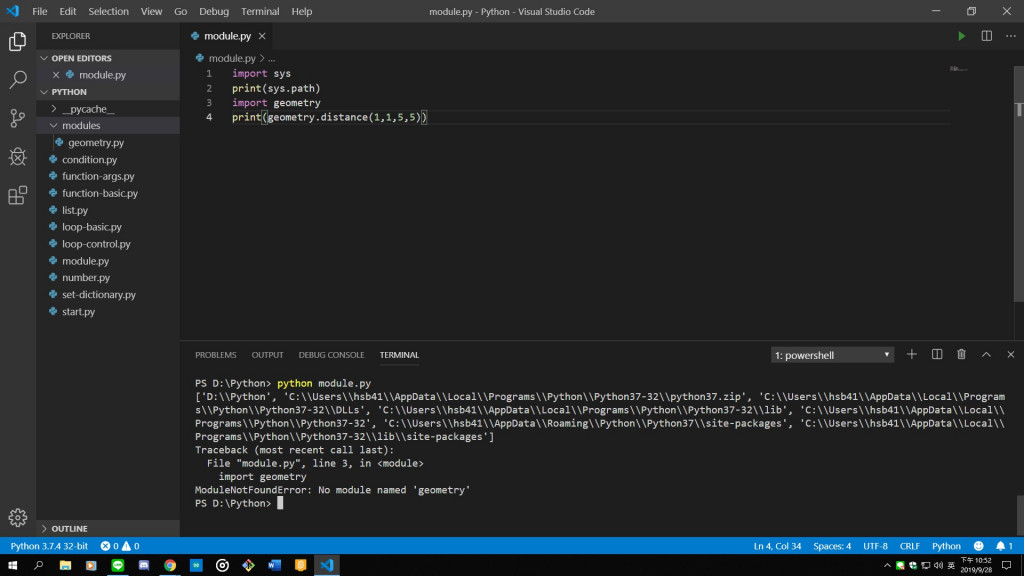The width and height of the screenshot is (1024, 576).
Task: Open the View menu
Action: pyautogui.click(x=151, y=11)
